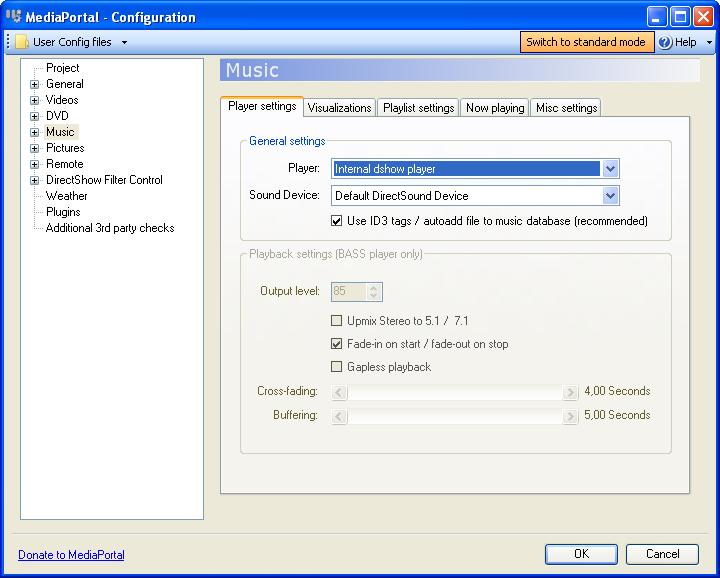Viewport: 720px width, 578px height.
Task: Select General in the settings tree
Action: 65,84
